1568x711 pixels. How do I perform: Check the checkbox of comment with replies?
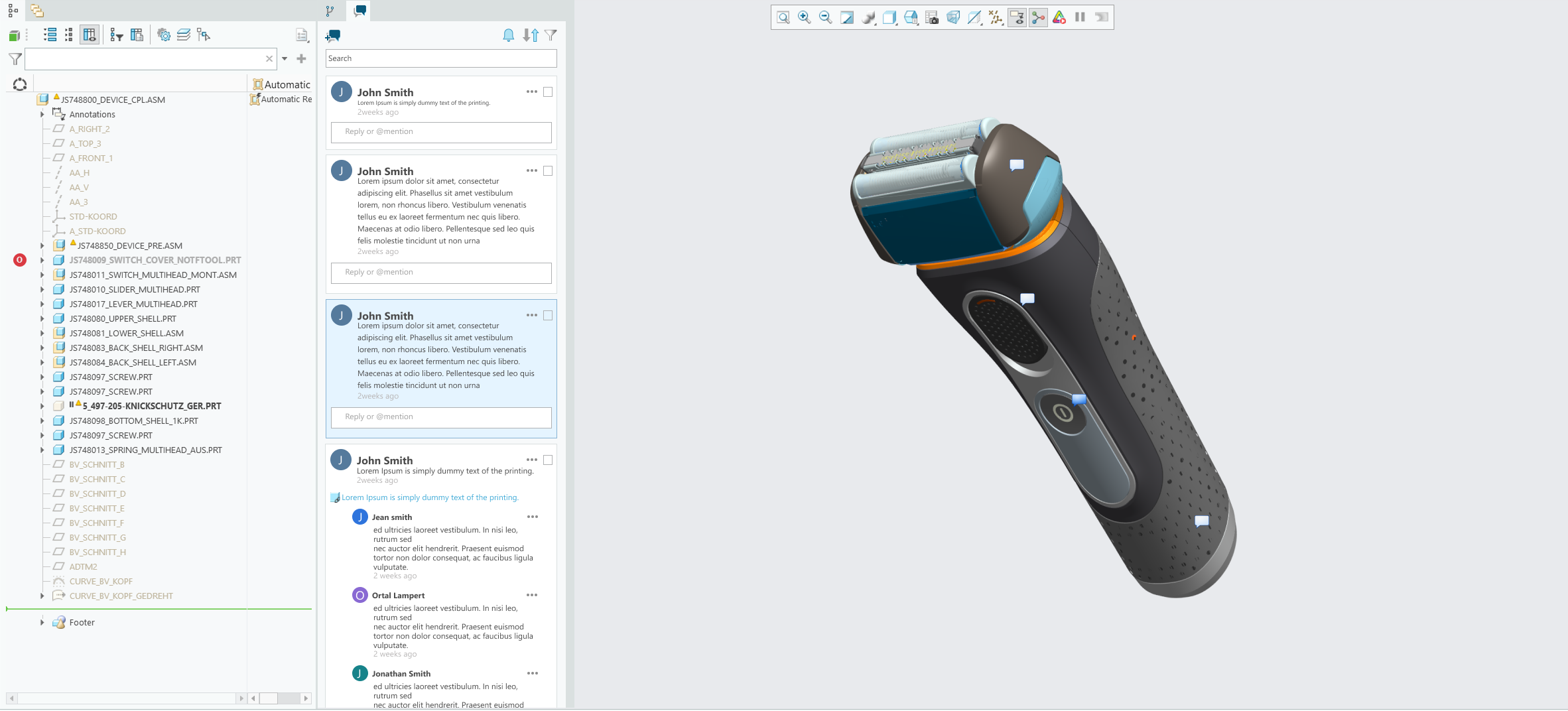pos(548,460)
